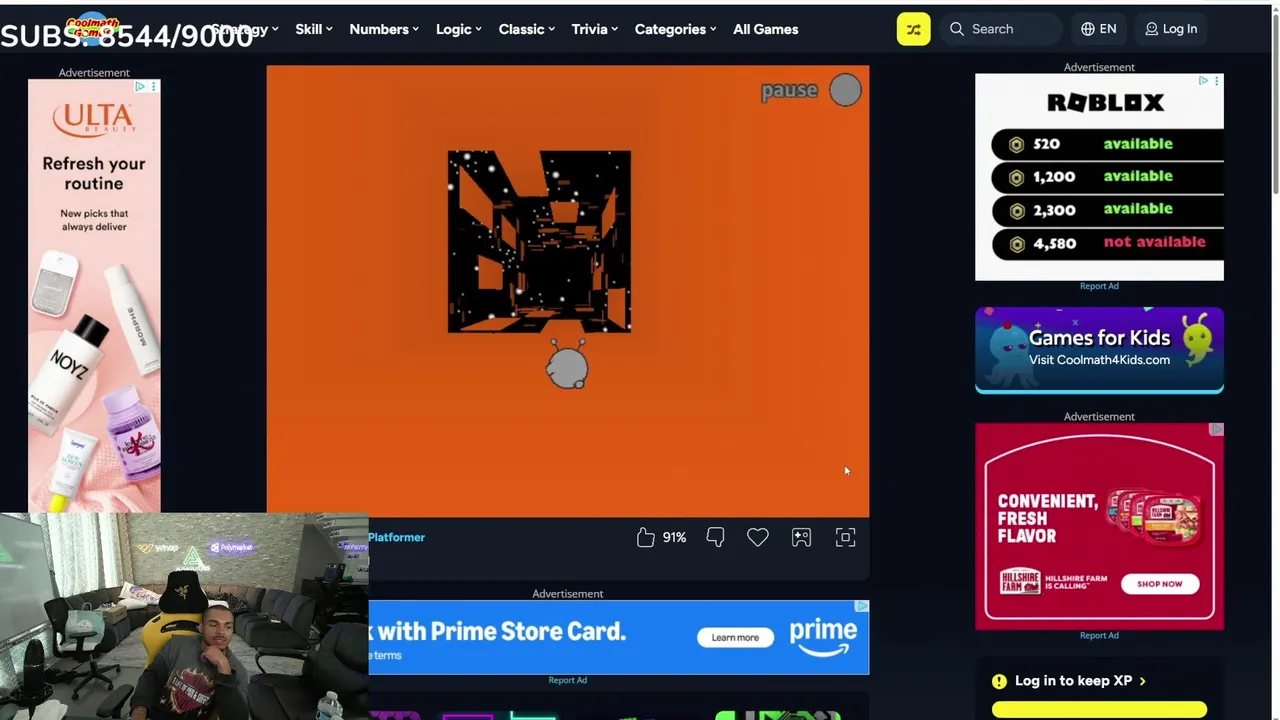Open the Logic dropdown menu
1280x720 pixels.
459,29
